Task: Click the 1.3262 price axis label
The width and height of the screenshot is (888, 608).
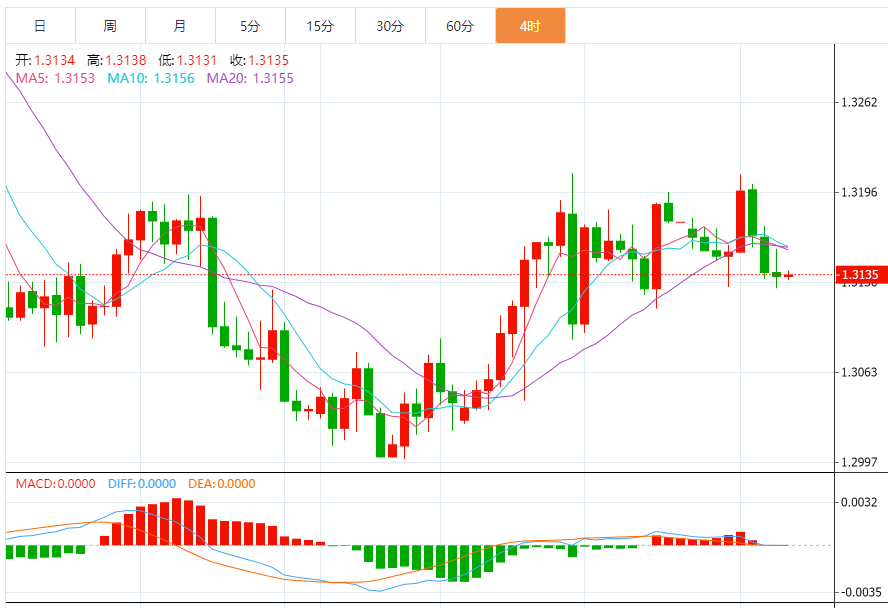Action: point(860,102)
